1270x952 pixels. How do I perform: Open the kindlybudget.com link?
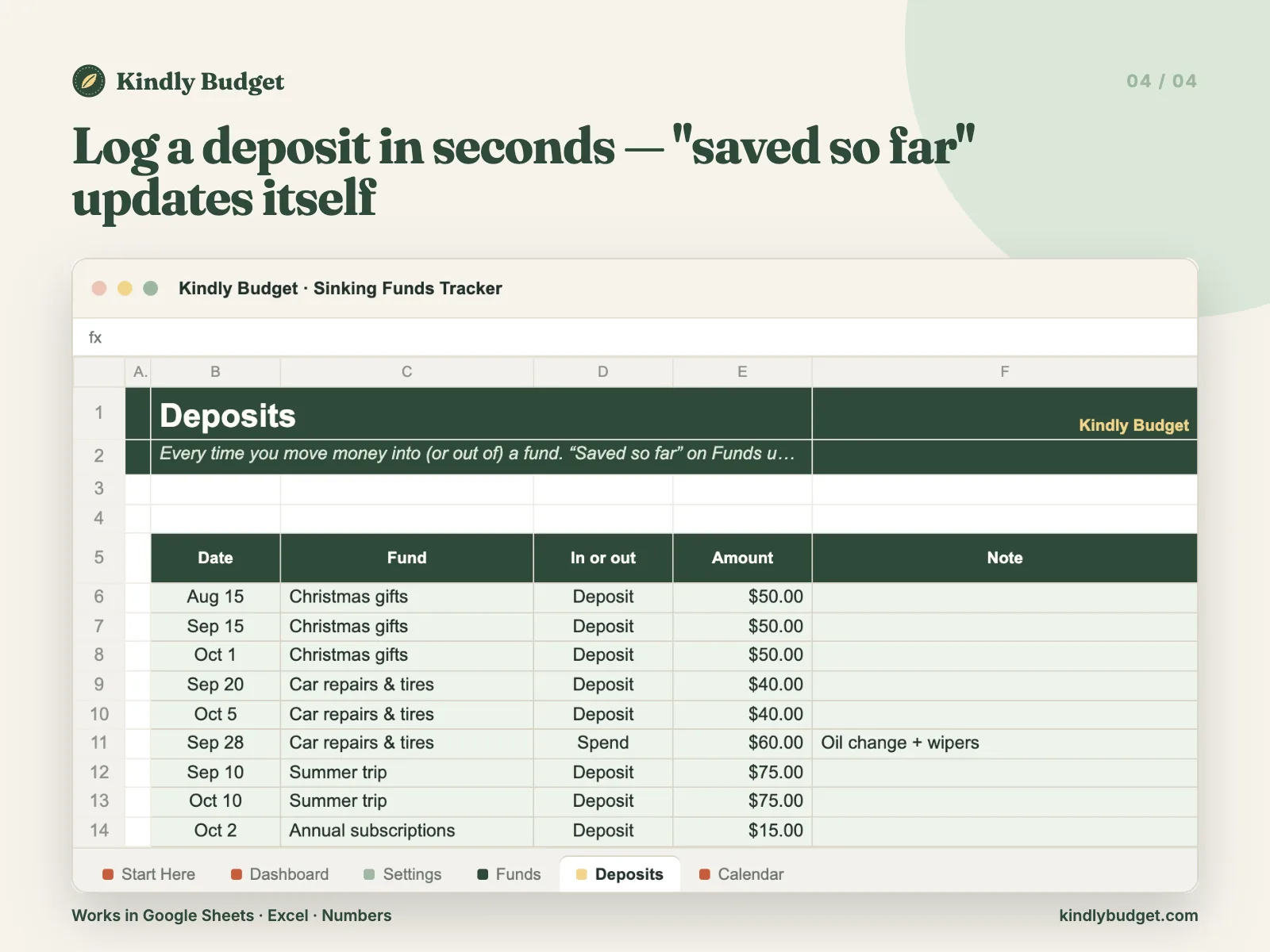pyautogui.click(x=1128, y=916)
